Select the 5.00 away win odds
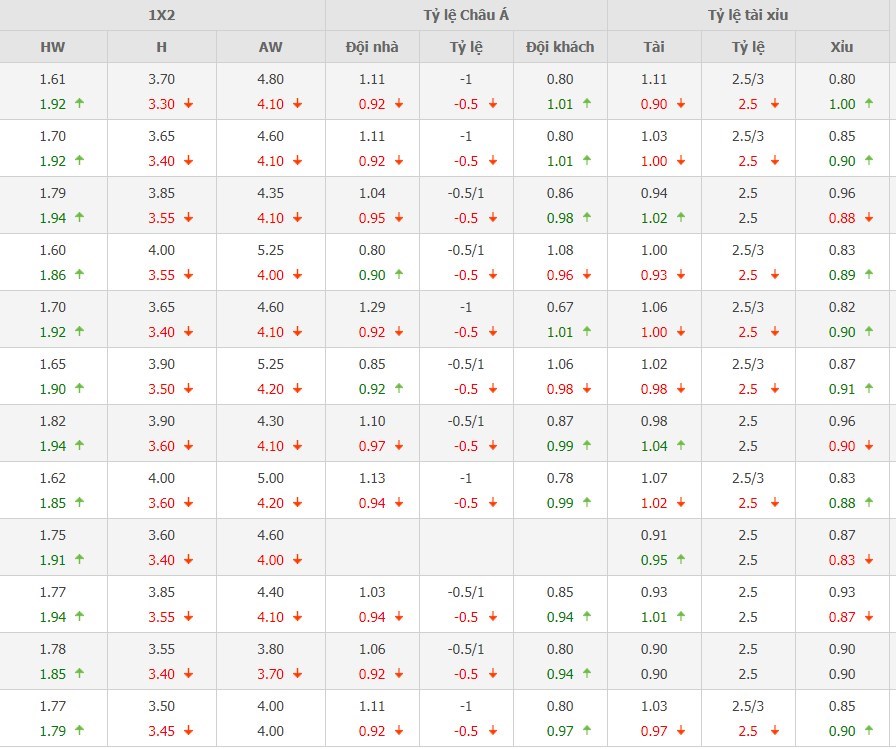The height and width of the screenshot is (749, 896). [270, 479]
